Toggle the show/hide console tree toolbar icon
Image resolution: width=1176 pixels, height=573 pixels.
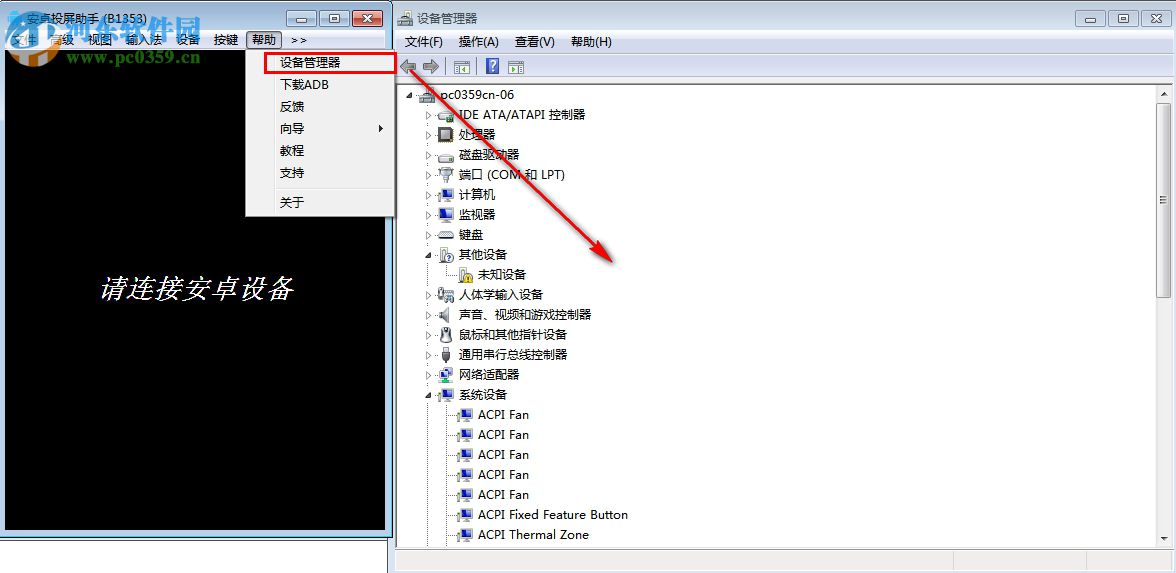pyautogui.click(x=461, y=67)
